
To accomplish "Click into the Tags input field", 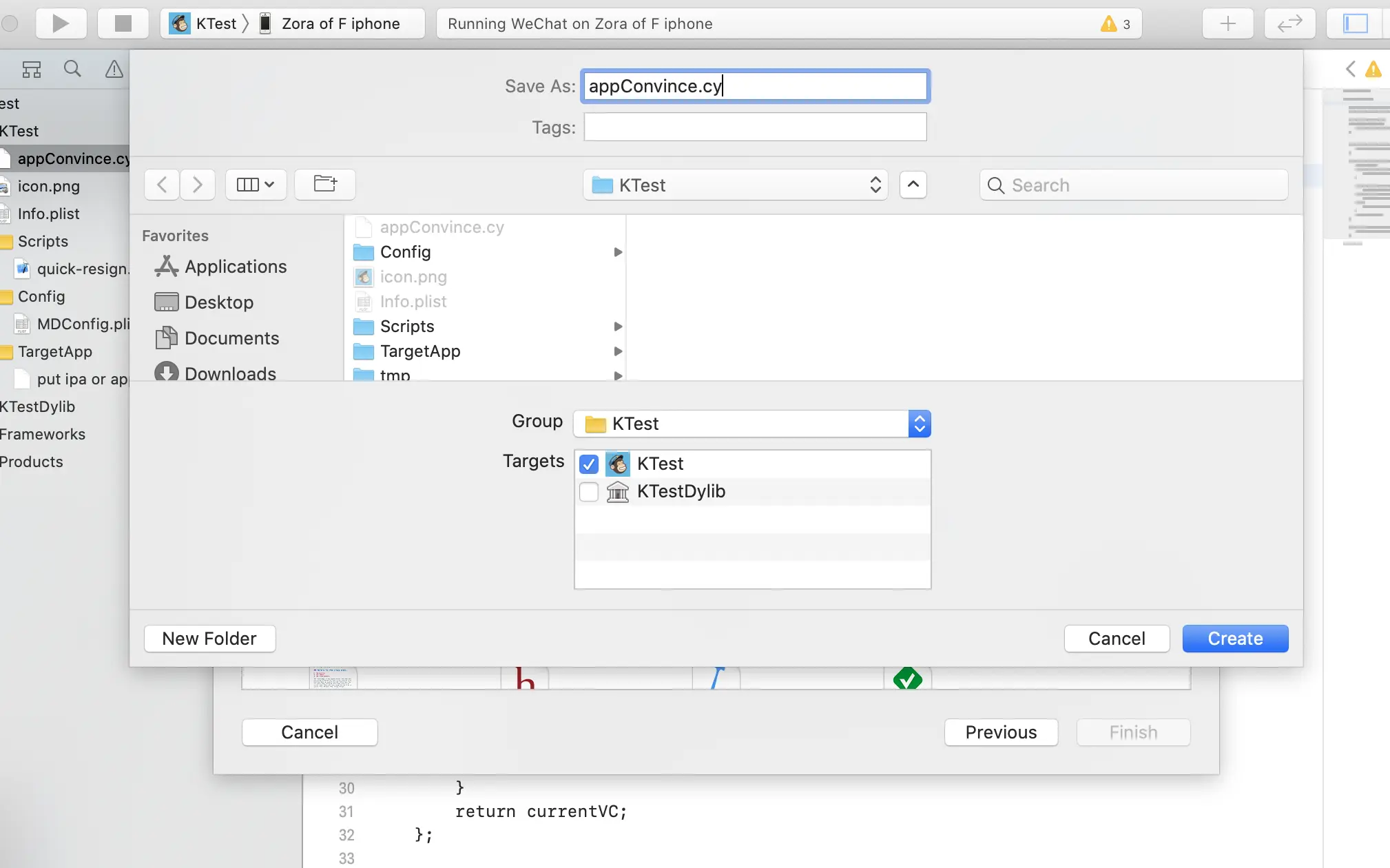I will (755, 127).
